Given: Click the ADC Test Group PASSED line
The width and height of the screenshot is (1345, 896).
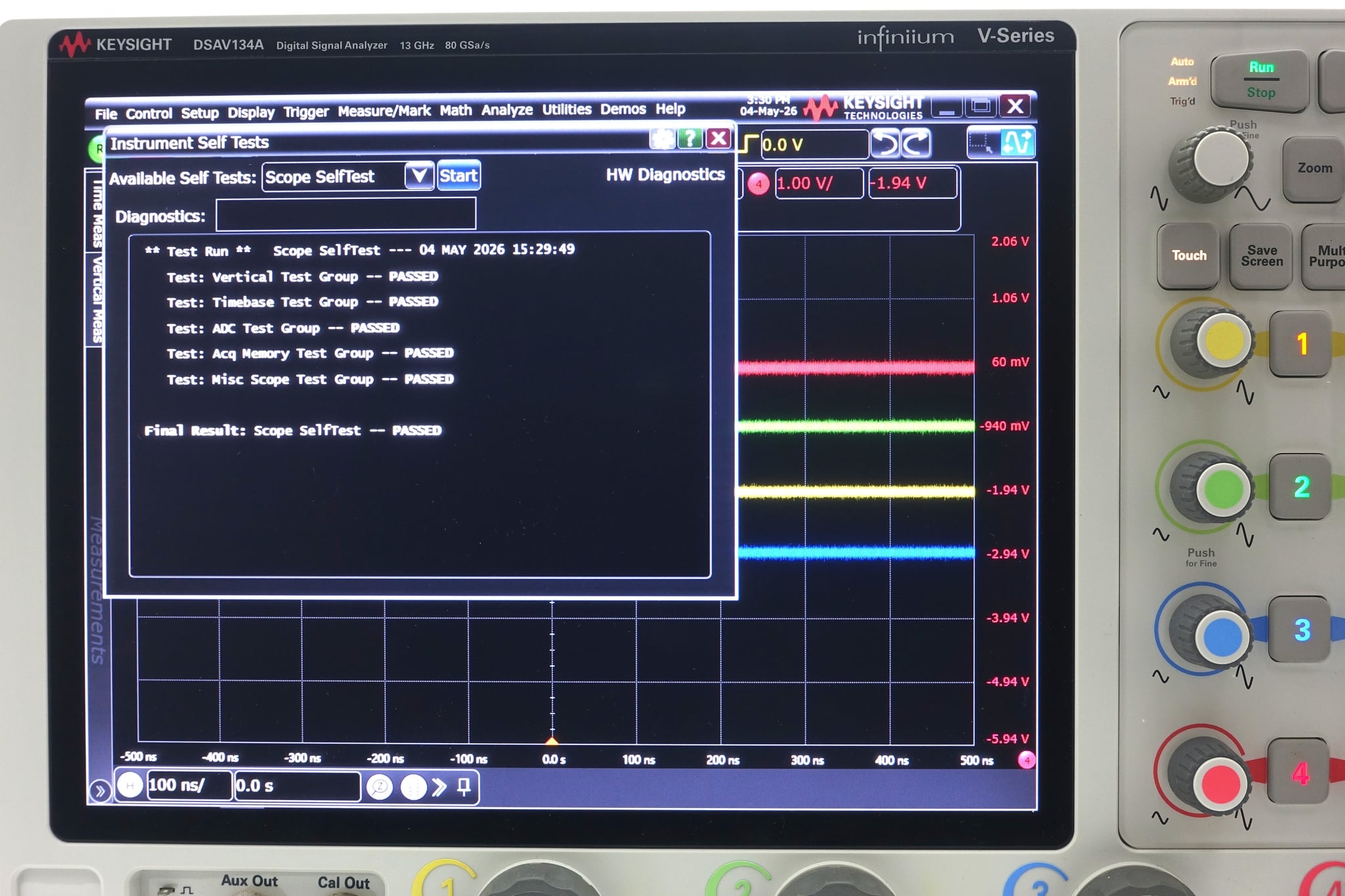Looking at the screenshot, I should (283, 328).
